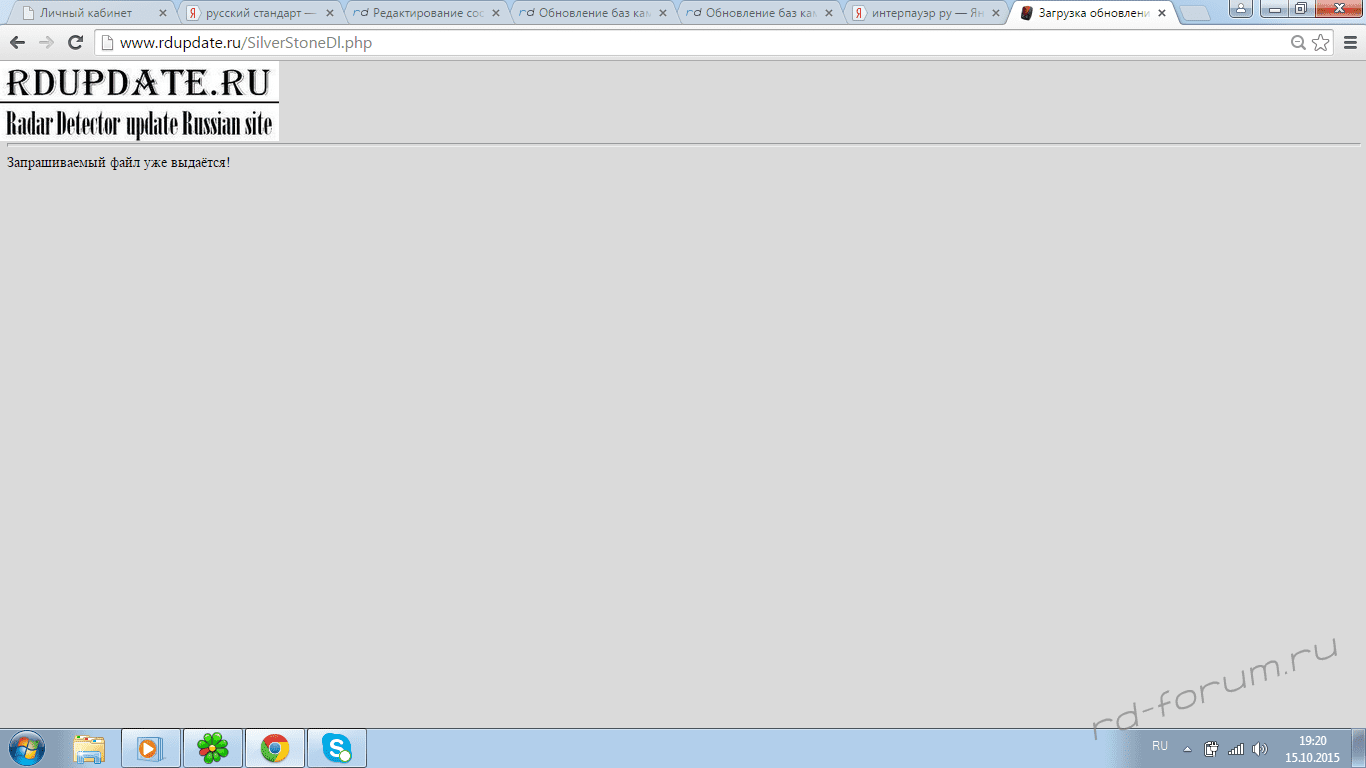Close the Личный кабинет tab

pos(163,14)
